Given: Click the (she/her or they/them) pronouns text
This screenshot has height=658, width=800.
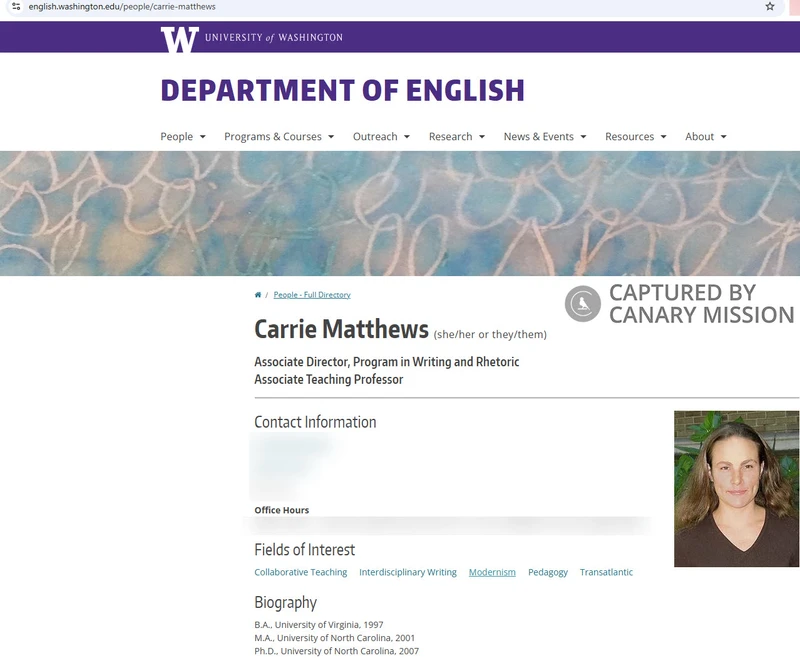Looking at the screenshot, I should [x=490, y=335].
